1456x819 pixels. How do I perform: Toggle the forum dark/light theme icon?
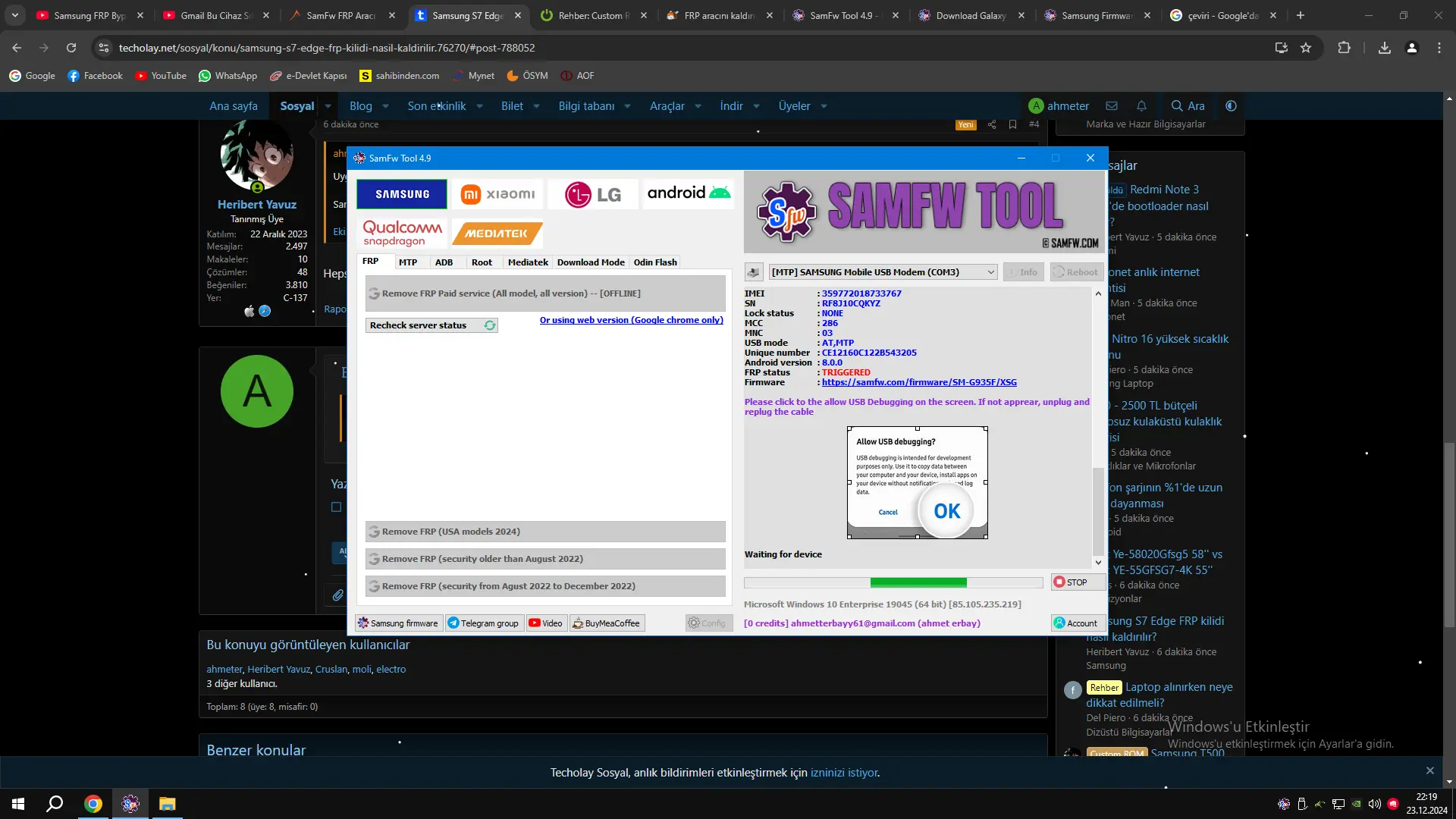1231,106
